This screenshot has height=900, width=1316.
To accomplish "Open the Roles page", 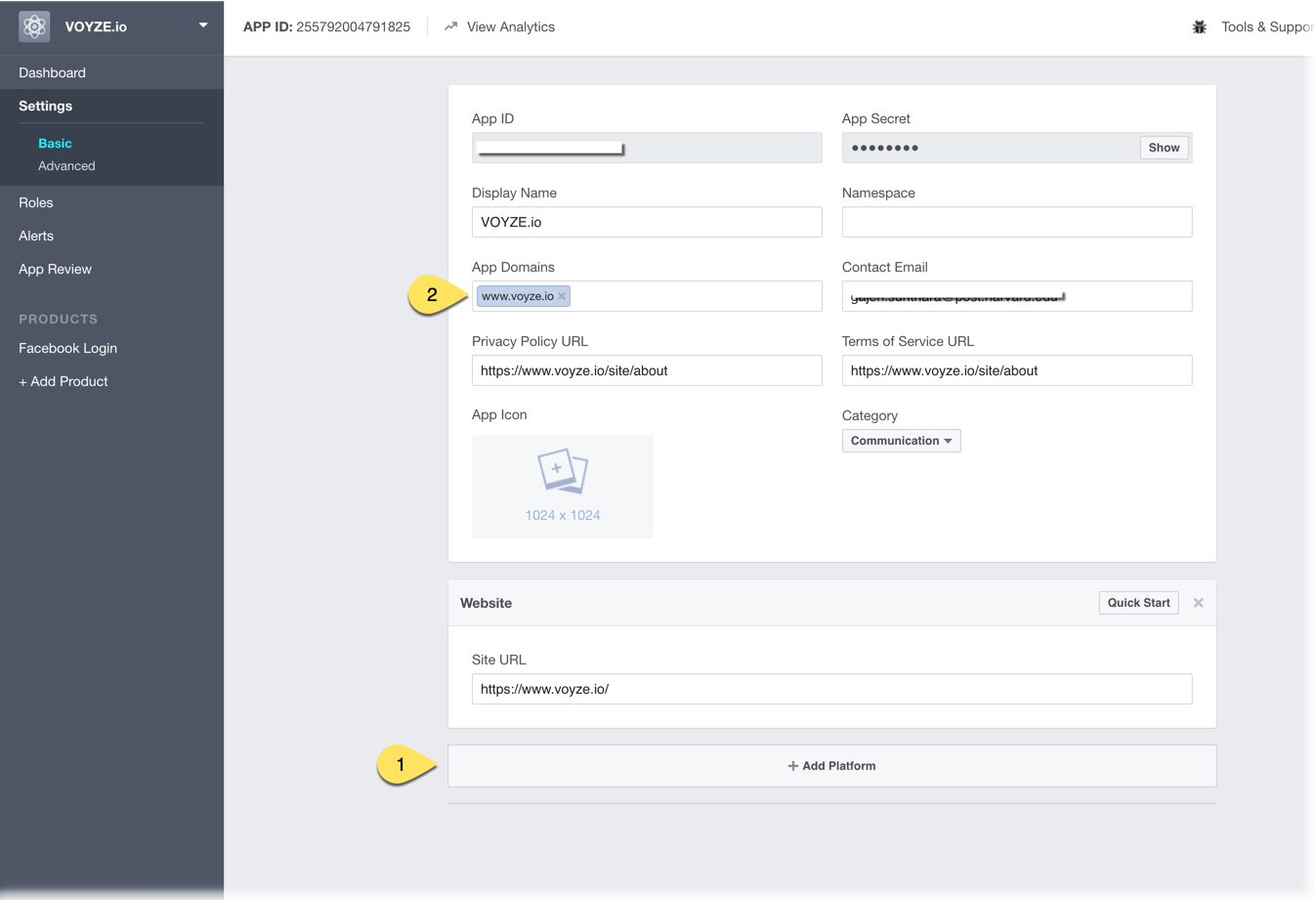I will pos(36,202).
